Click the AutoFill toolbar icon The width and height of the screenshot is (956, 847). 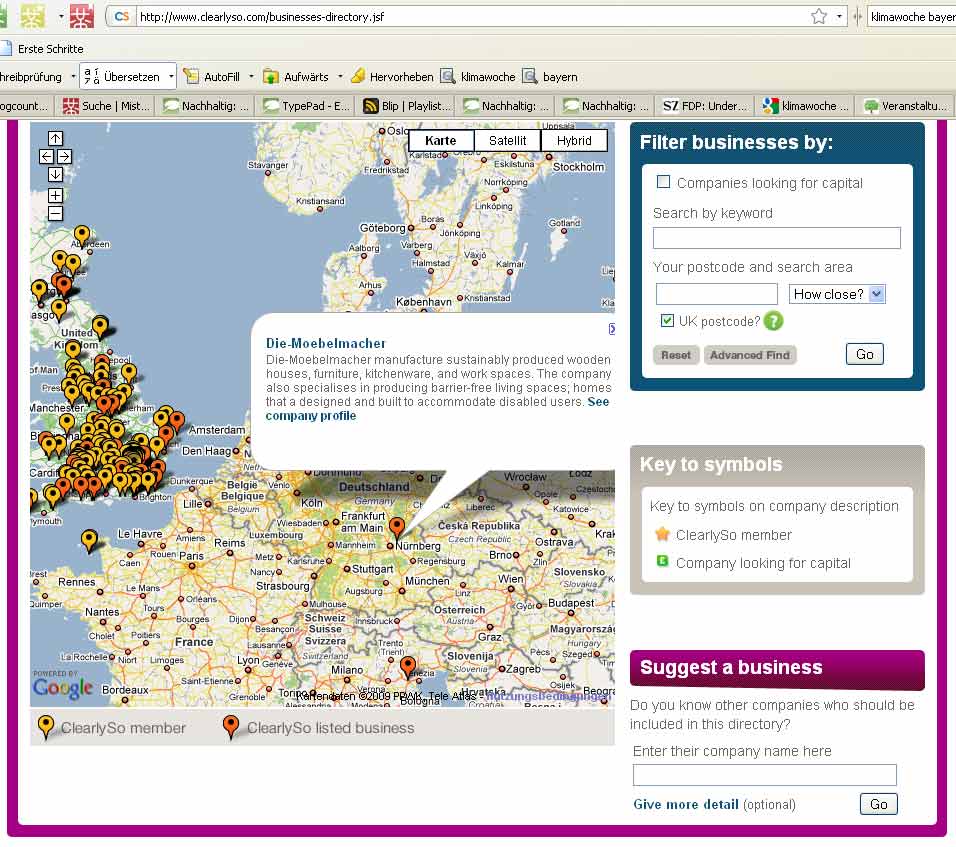191,76
